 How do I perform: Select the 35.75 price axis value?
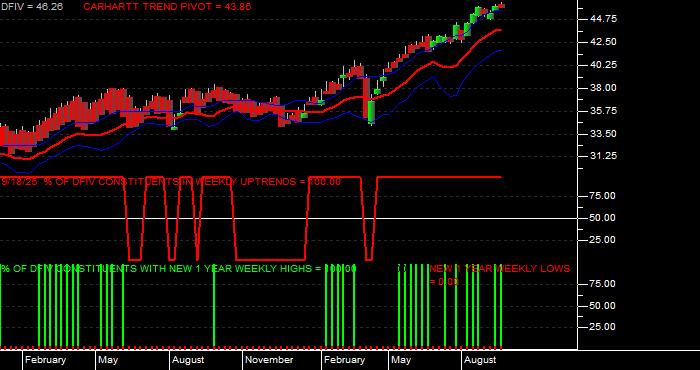point(603,111)
